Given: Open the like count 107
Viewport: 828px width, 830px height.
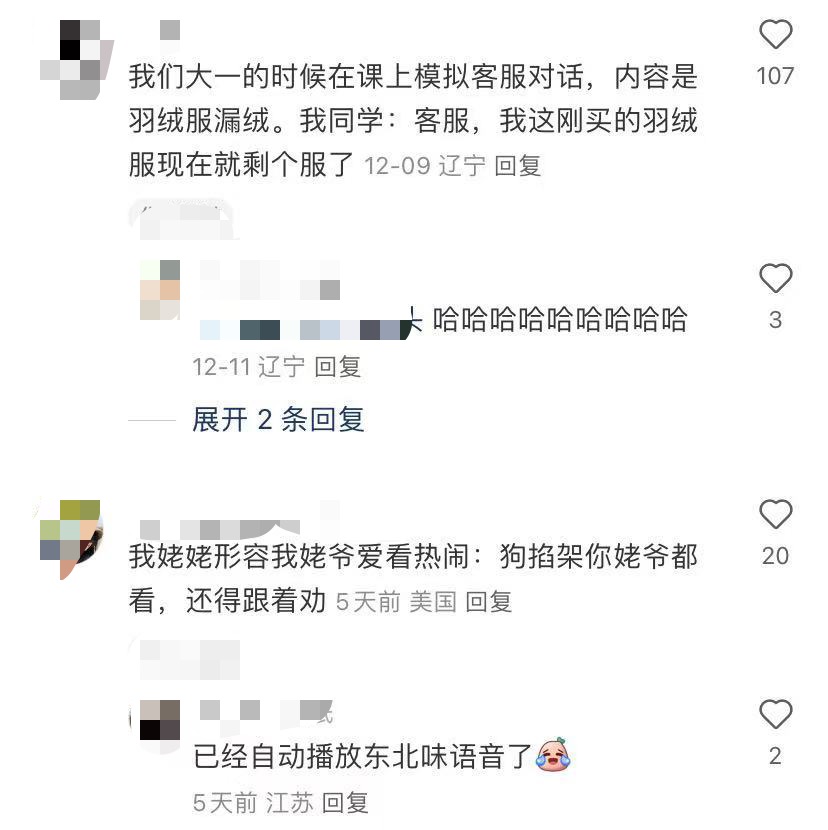Looking at the screenshot, I should point(775,76).
